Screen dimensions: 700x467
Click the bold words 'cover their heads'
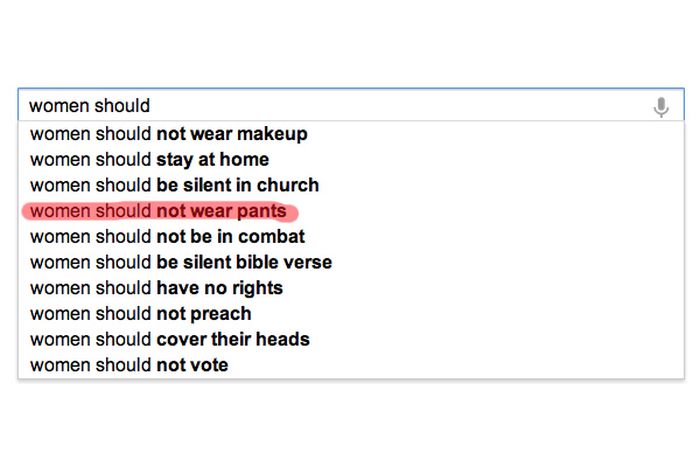coord(233,339)
